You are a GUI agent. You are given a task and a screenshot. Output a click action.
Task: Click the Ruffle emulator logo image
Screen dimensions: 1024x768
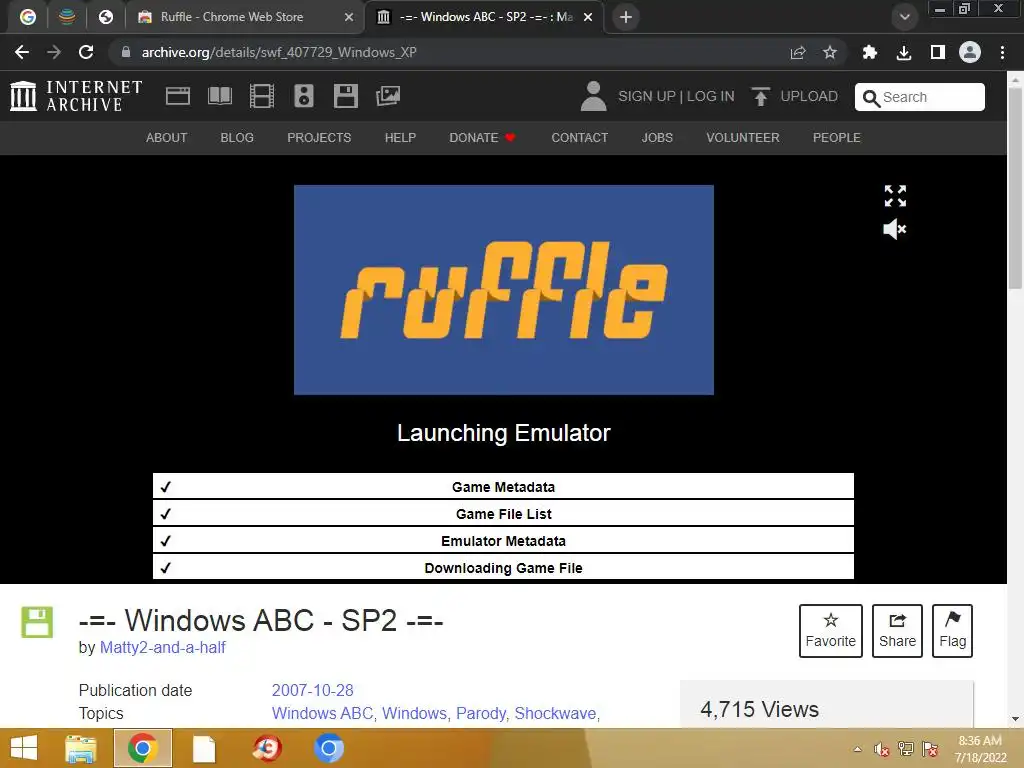point(504,290)
